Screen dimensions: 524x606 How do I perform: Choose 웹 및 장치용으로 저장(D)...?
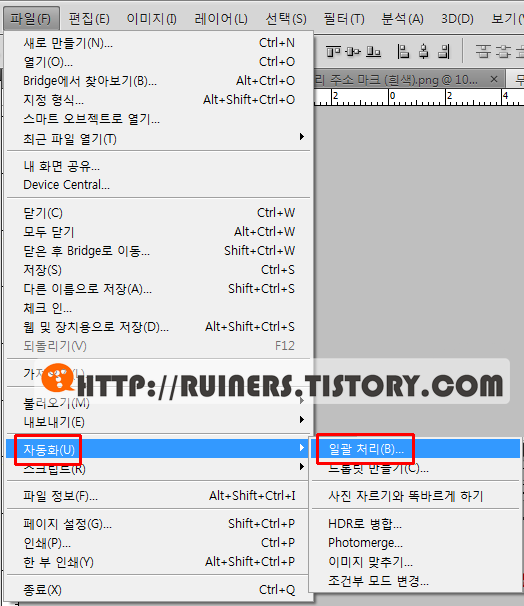click(x=158, y=327)
